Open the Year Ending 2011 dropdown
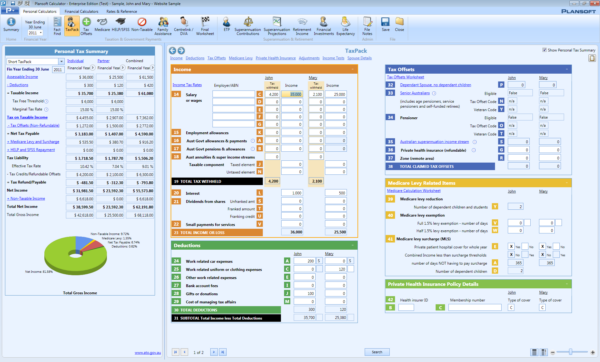 41,33
